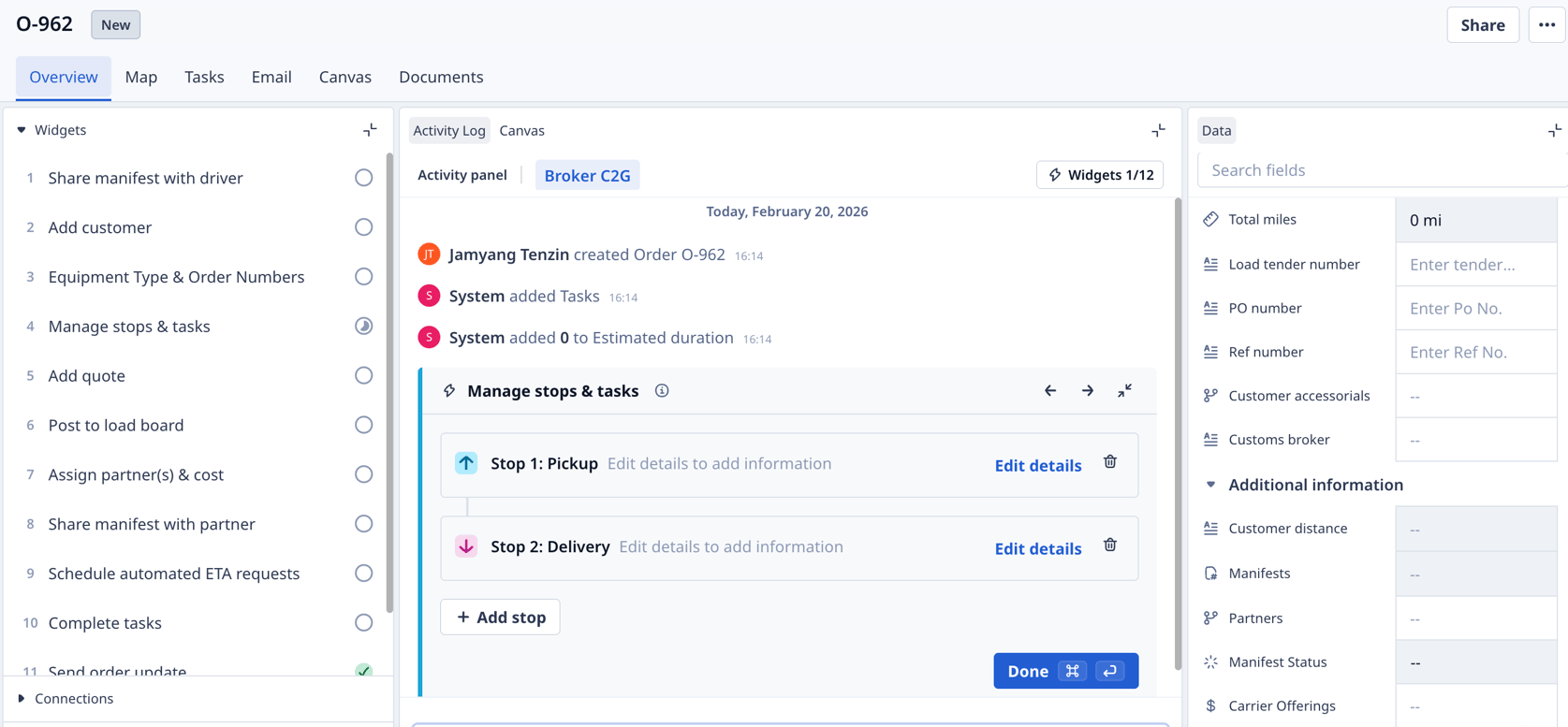
Task: Toggle the Add quote status circle
Action: point(364,376)
